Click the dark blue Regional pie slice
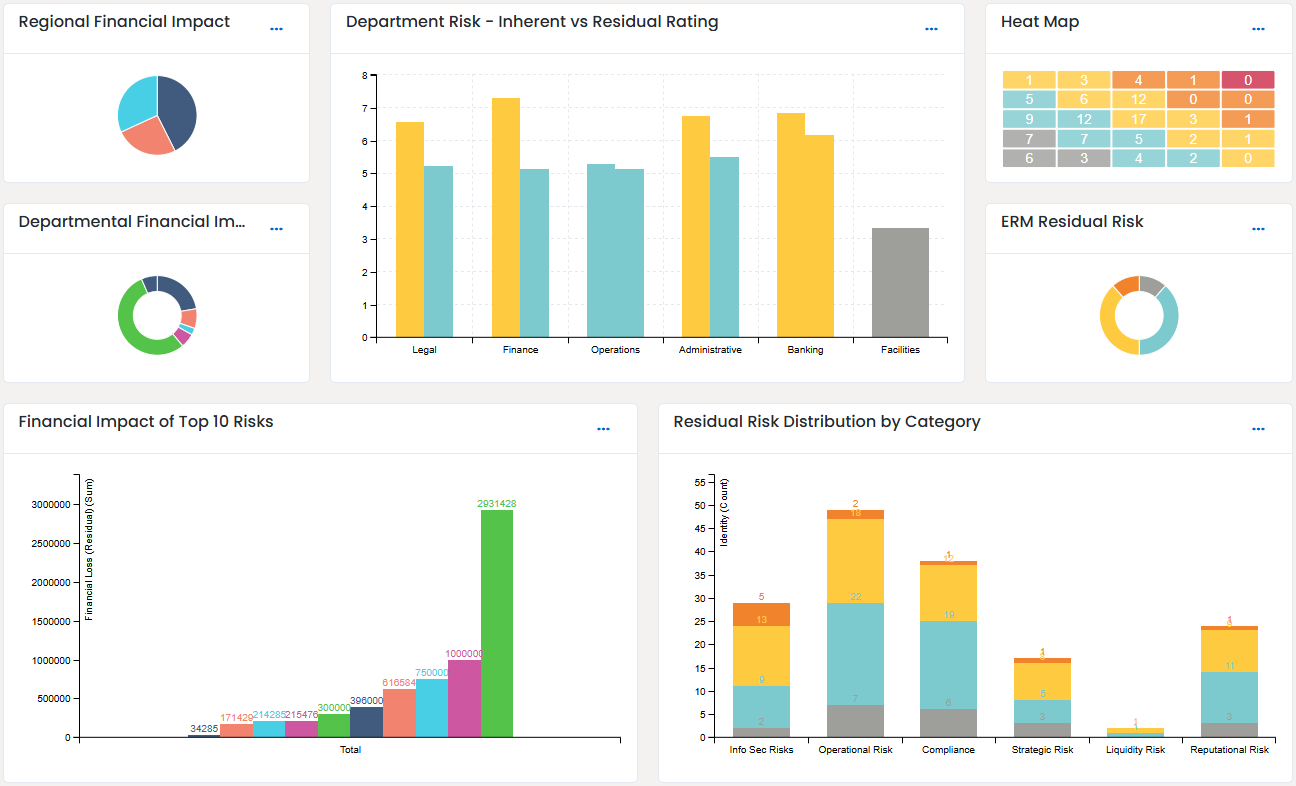This screenshot has height=786, width=1296. pyautogui.click(x=176, y=108)
